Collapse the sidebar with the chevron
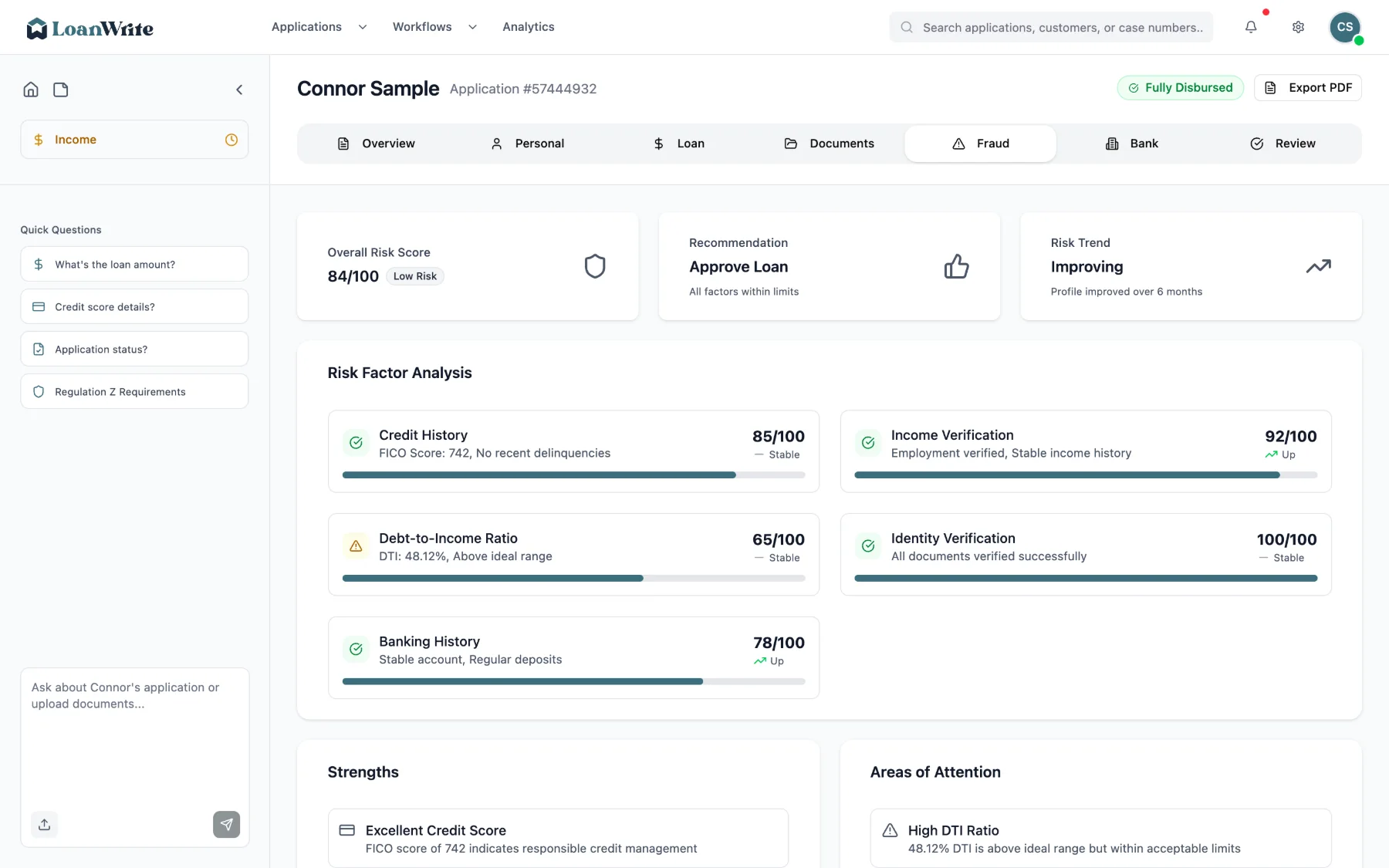The width and height of the screenshot is (1389, 868). click(x=239, y=90)
